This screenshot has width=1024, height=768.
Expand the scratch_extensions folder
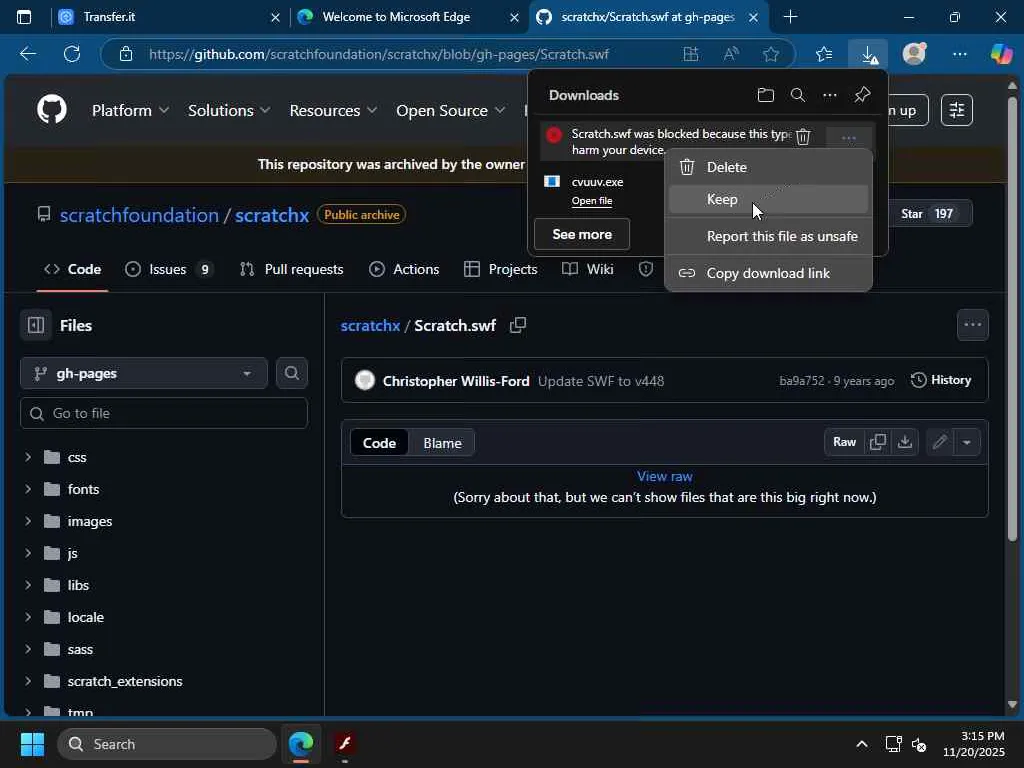[x=28, y=681]
